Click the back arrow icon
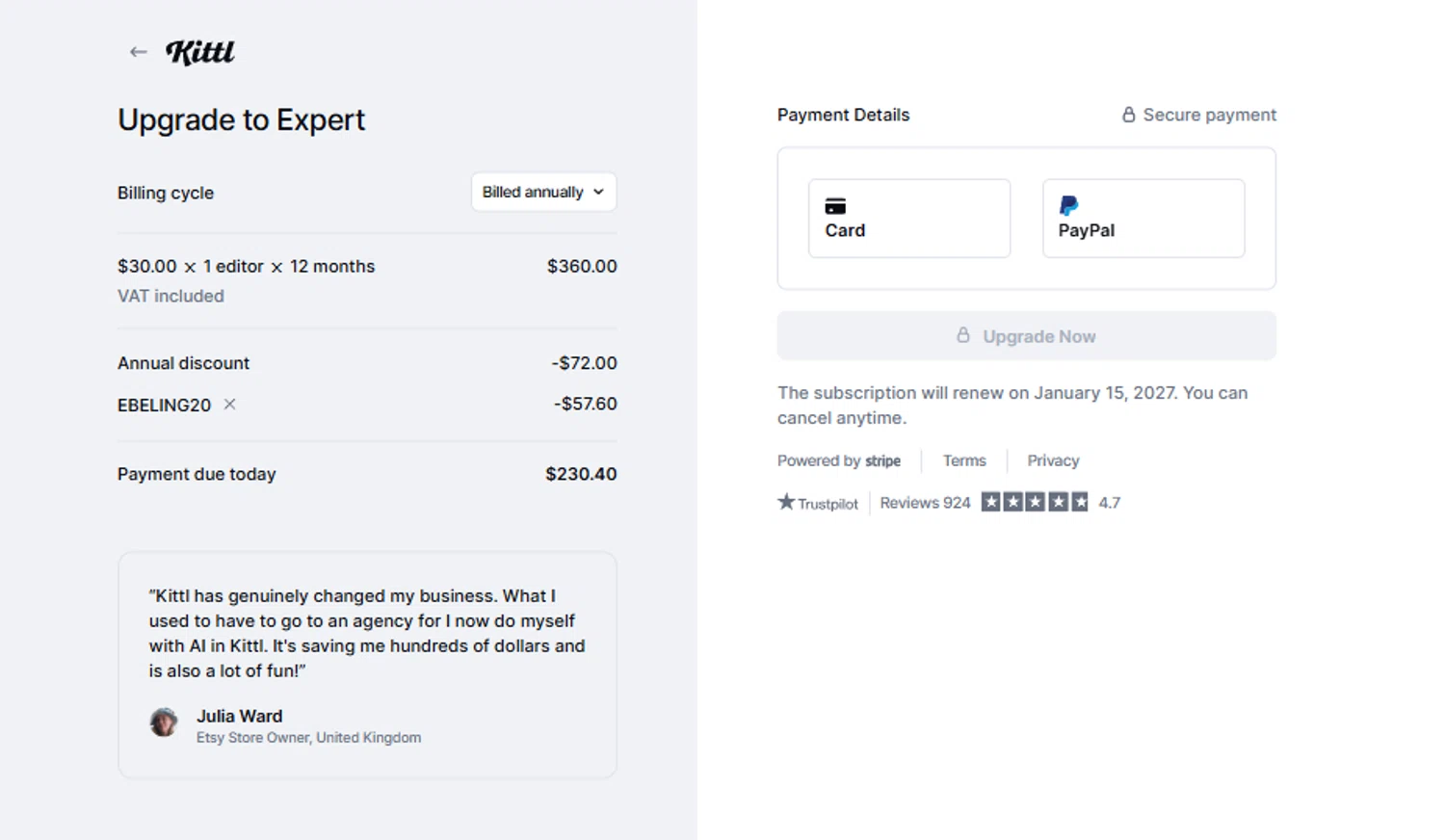The height and width of the screenshot is (840, 1445). pyautogui.click(x=138, y=52)
